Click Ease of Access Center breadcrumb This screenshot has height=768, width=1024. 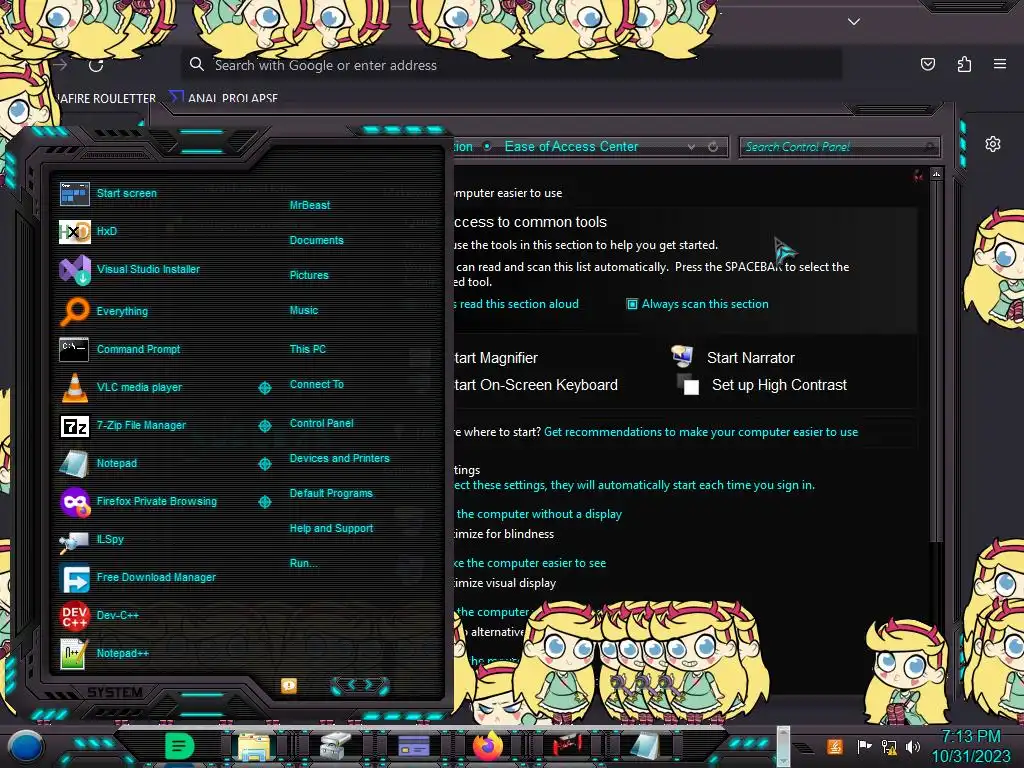[x=571, y=147]
